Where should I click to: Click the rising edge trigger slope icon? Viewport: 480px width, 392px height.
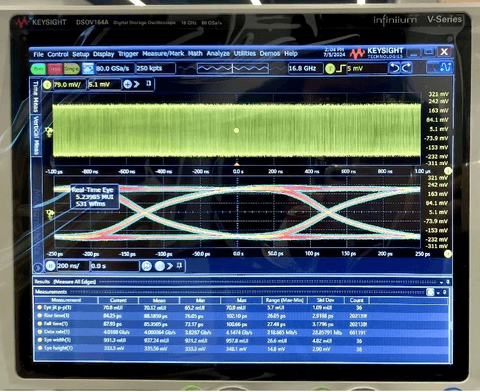tap(341, 69)
